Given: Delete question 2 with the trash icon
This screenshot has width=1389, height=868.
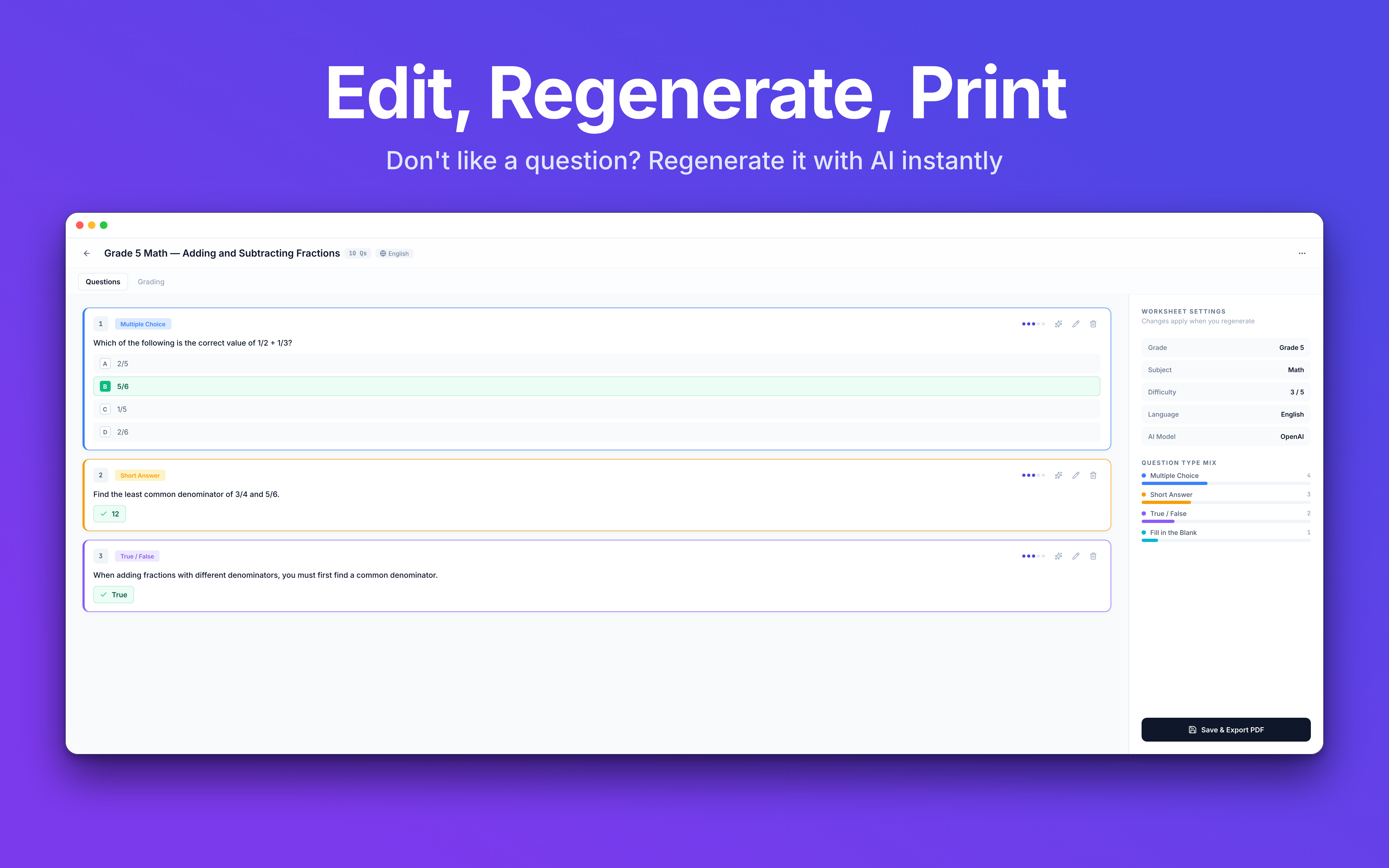Looking at the screenshot, I should coord(1093,475).
